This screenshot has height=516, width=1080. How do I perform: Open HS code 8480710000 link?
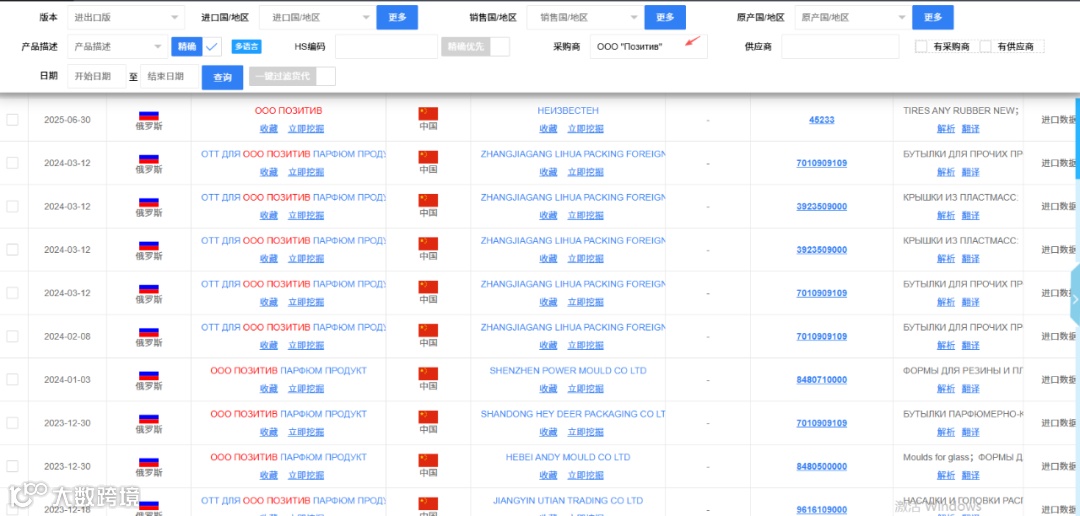tap(822, 380)
